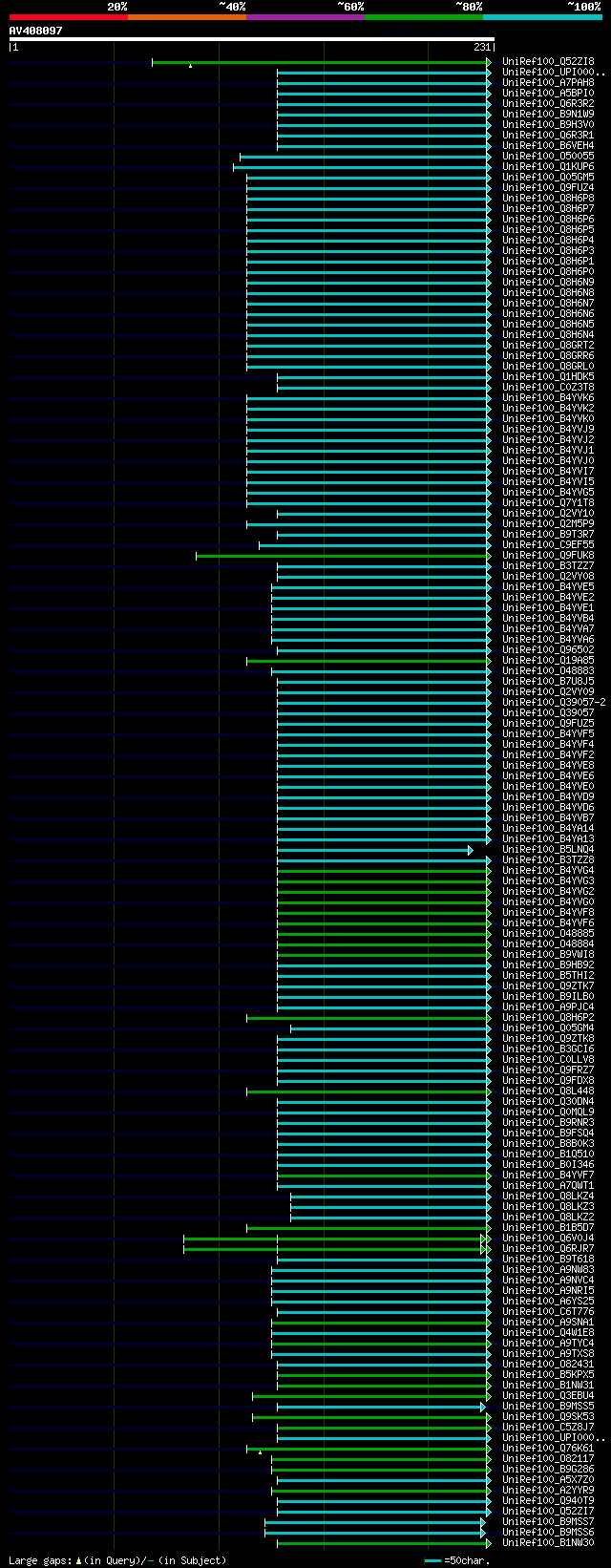The height and width of the screenshot is (1568, 611).
Task: Open hit UniRef100_B9N1W9
Action: coord(548,114)
